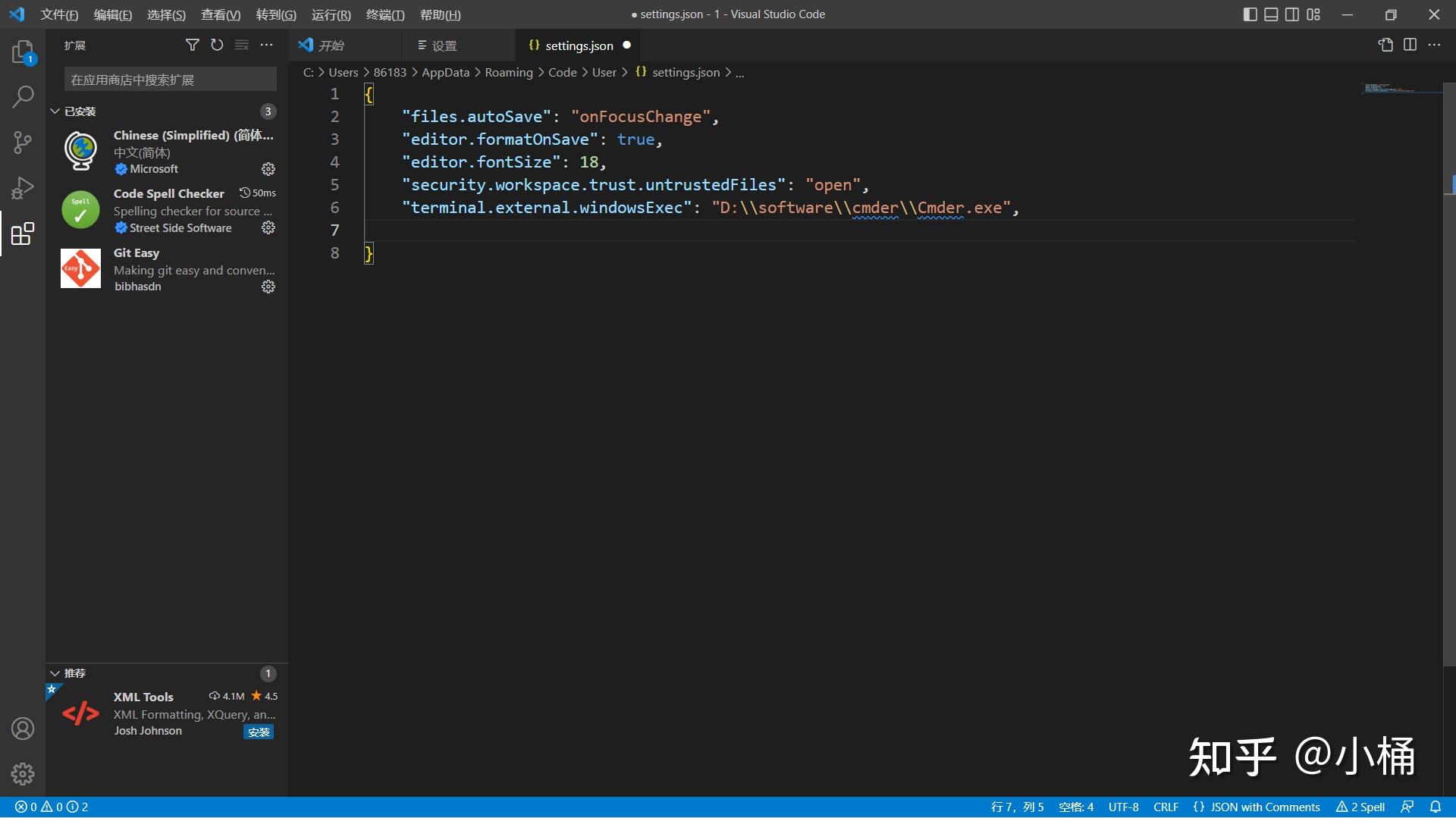This screenshot has height=818, width=1456.
Task: Open more actions menu for extensions panel
Action: coord(266,45)
